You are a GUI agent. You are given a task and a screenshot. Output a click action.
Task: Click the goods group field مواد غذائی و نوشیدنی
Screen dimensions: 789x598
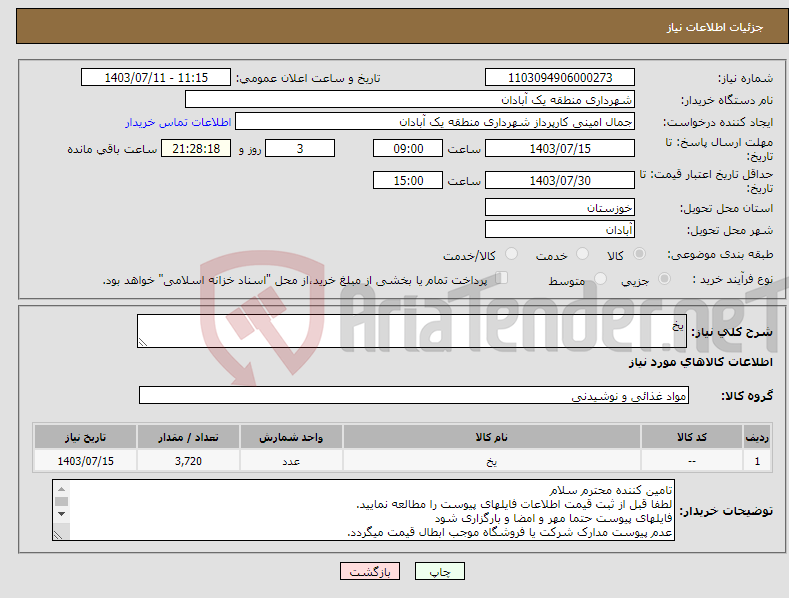pos(414,396)
